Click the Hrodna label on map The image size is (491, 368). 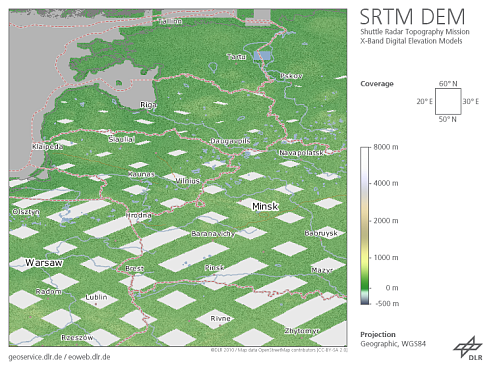coord(139,215)
